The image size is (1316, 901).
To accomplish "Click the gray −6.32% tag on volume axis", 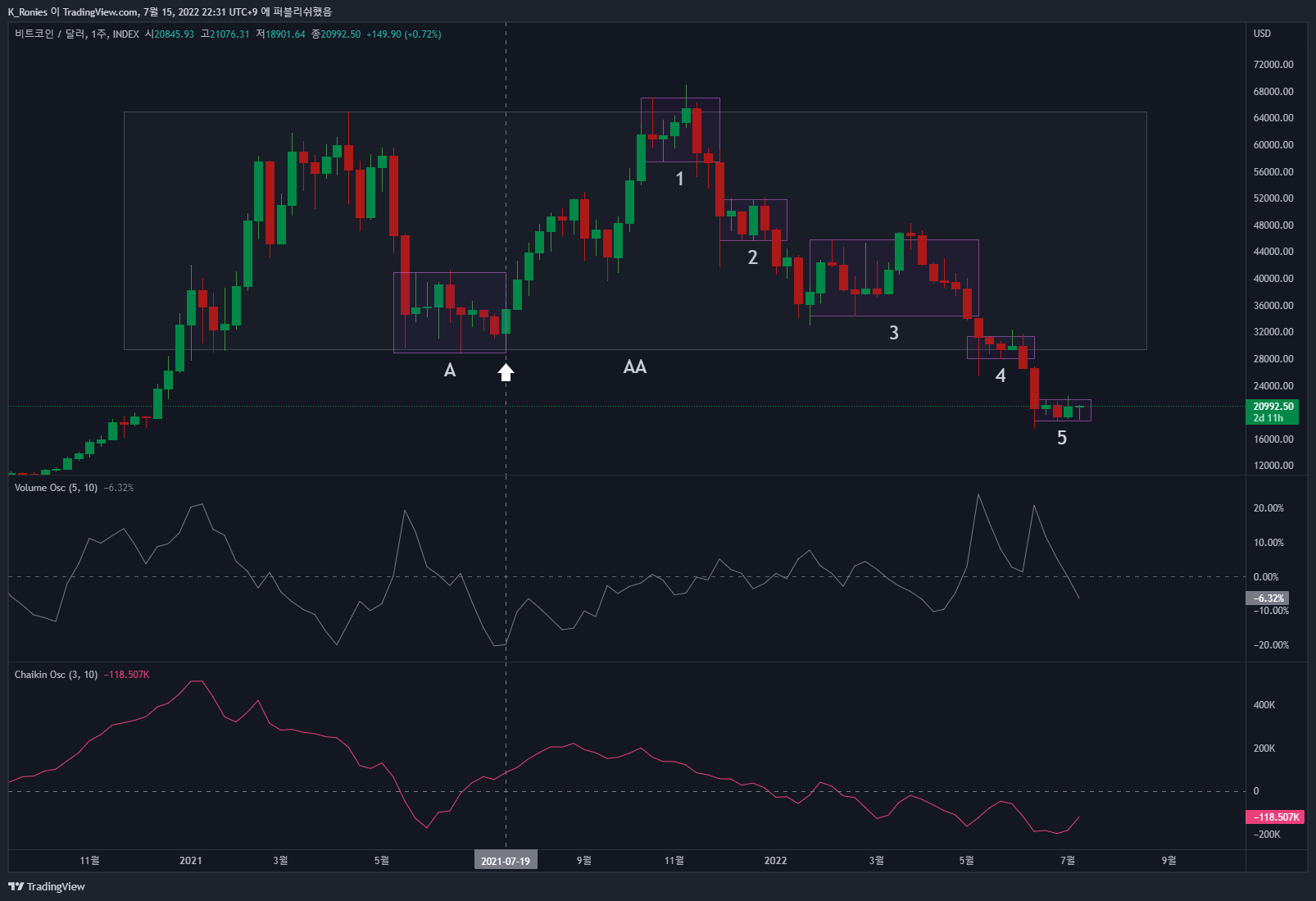I will click(1268, 598).
